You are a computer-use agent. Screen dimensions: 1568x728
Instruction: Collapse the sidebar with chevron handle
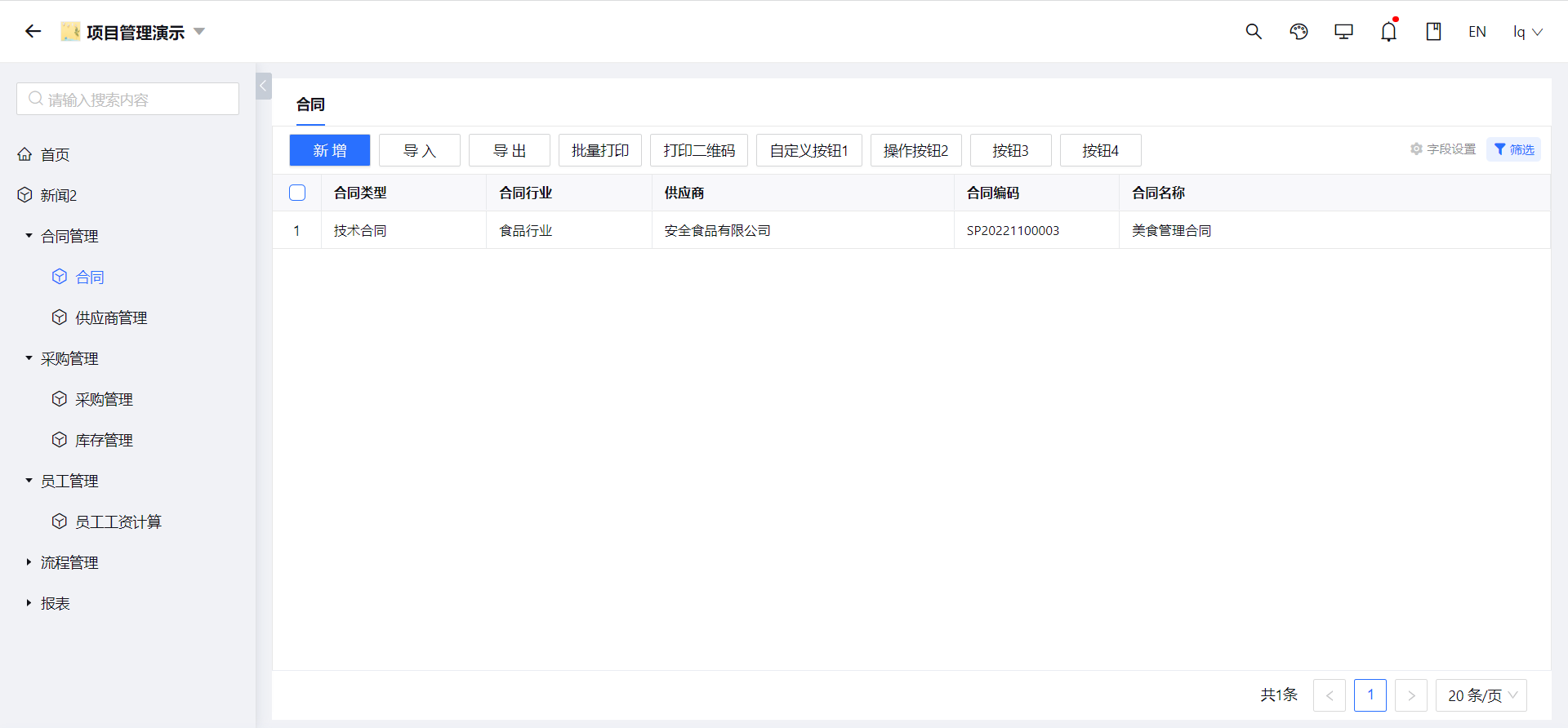pyautogui.click(x=263, y=86)
